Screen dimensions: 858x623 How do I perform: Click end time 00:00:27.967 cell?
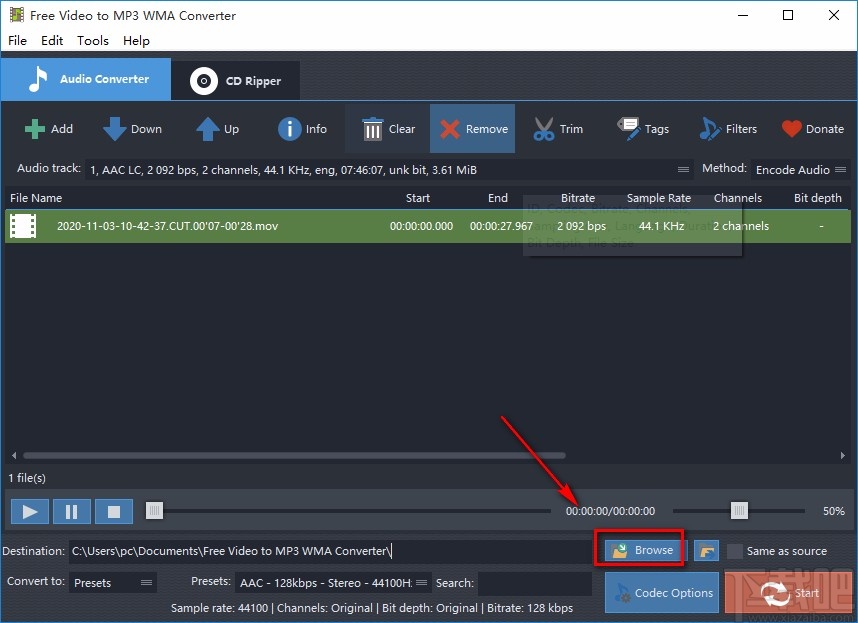501,226
